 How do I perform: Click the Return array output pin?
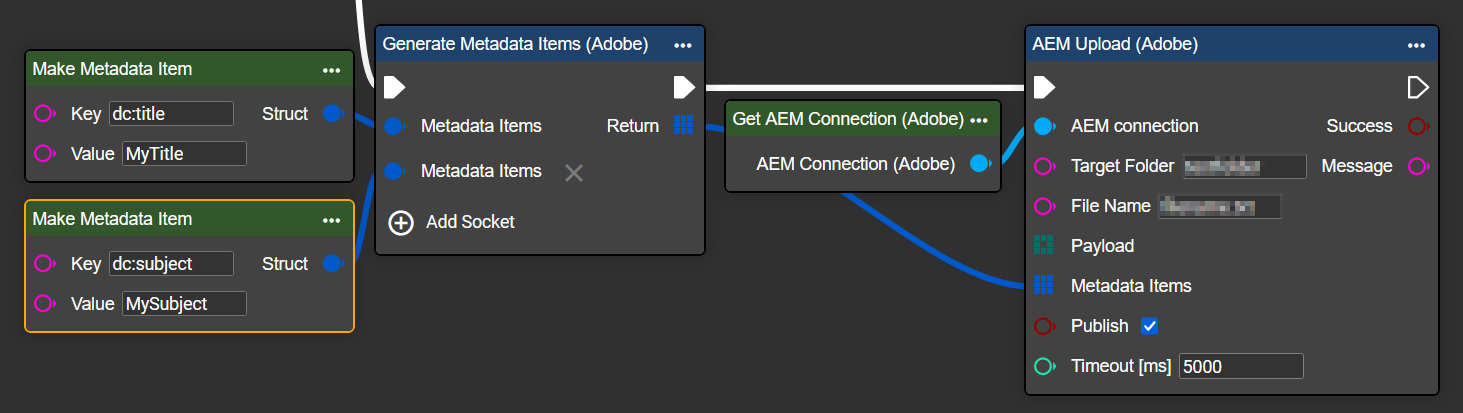(x=683, y=125)
